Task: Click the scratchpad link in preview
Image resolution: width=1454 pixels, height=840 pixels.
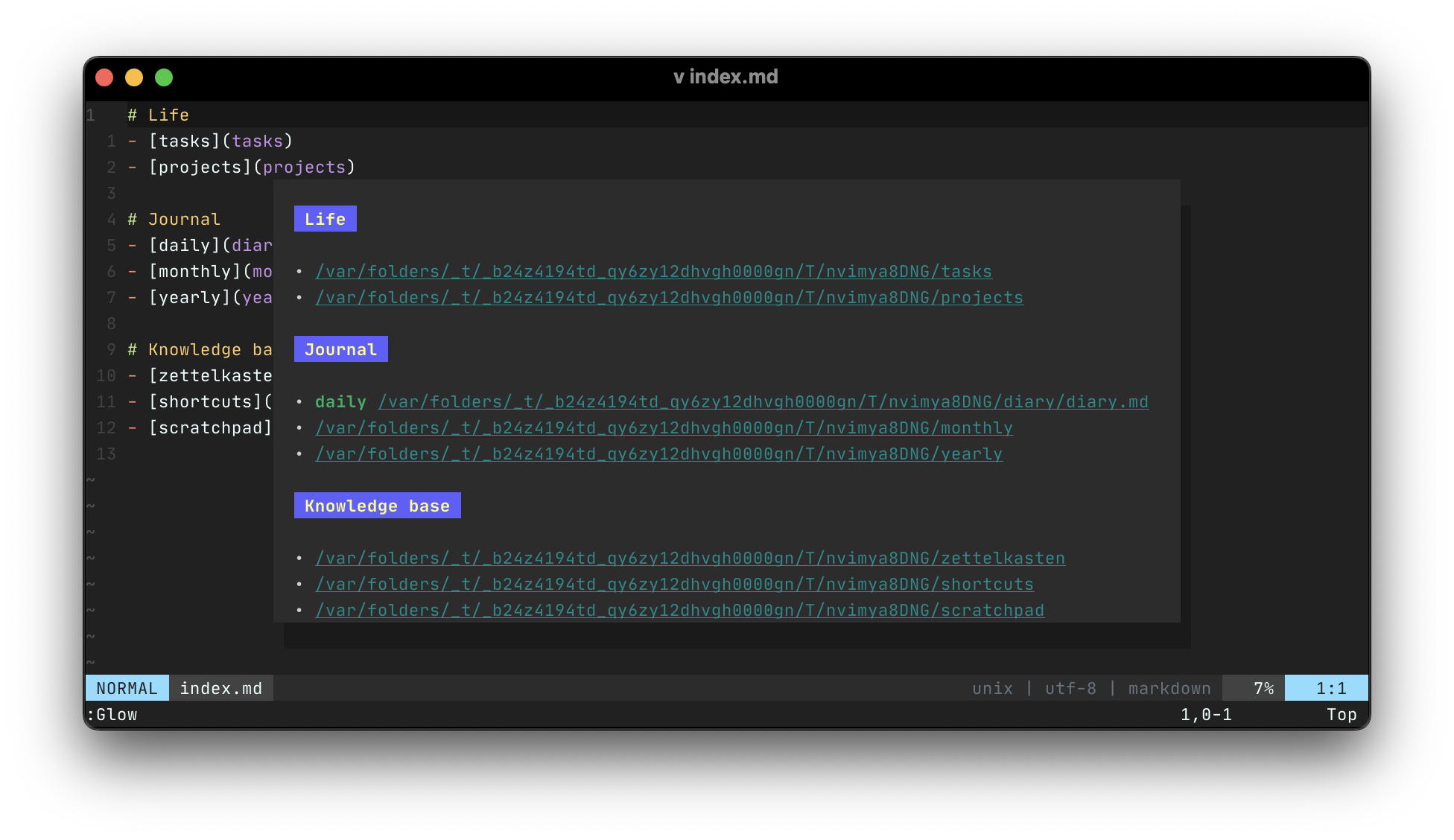Action: pos(679,609)
